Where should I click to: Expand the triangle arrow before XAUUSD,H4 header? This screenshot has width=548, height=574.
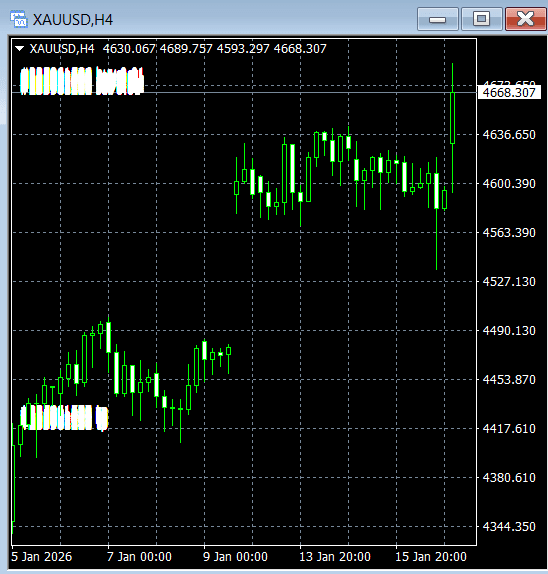[19, 48]
